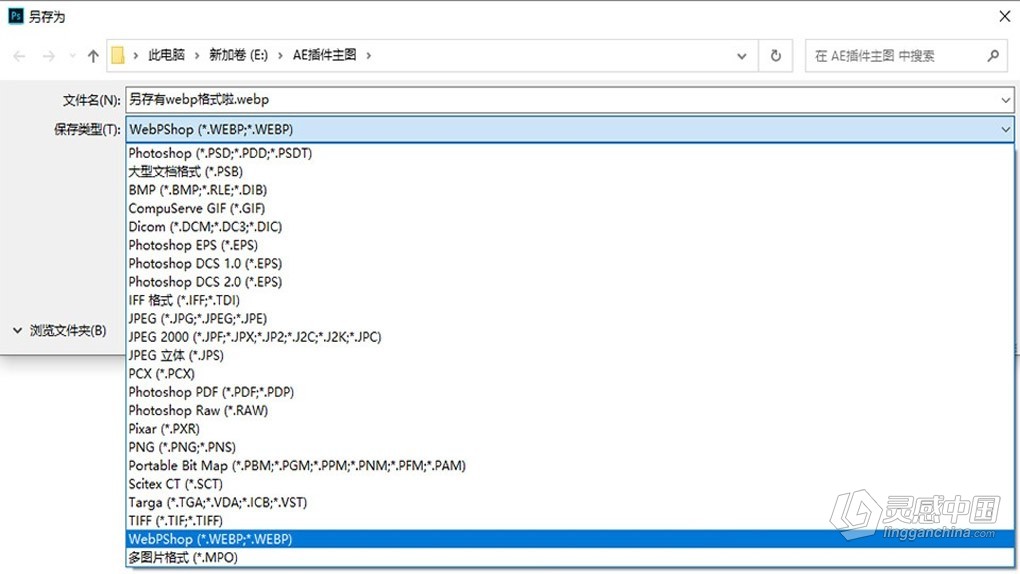Image resolution: width=1020 pixels, height=574 pixels.
Task: Pick PNG (*.PNG;*.PNS) format
Action: [569, 447]
